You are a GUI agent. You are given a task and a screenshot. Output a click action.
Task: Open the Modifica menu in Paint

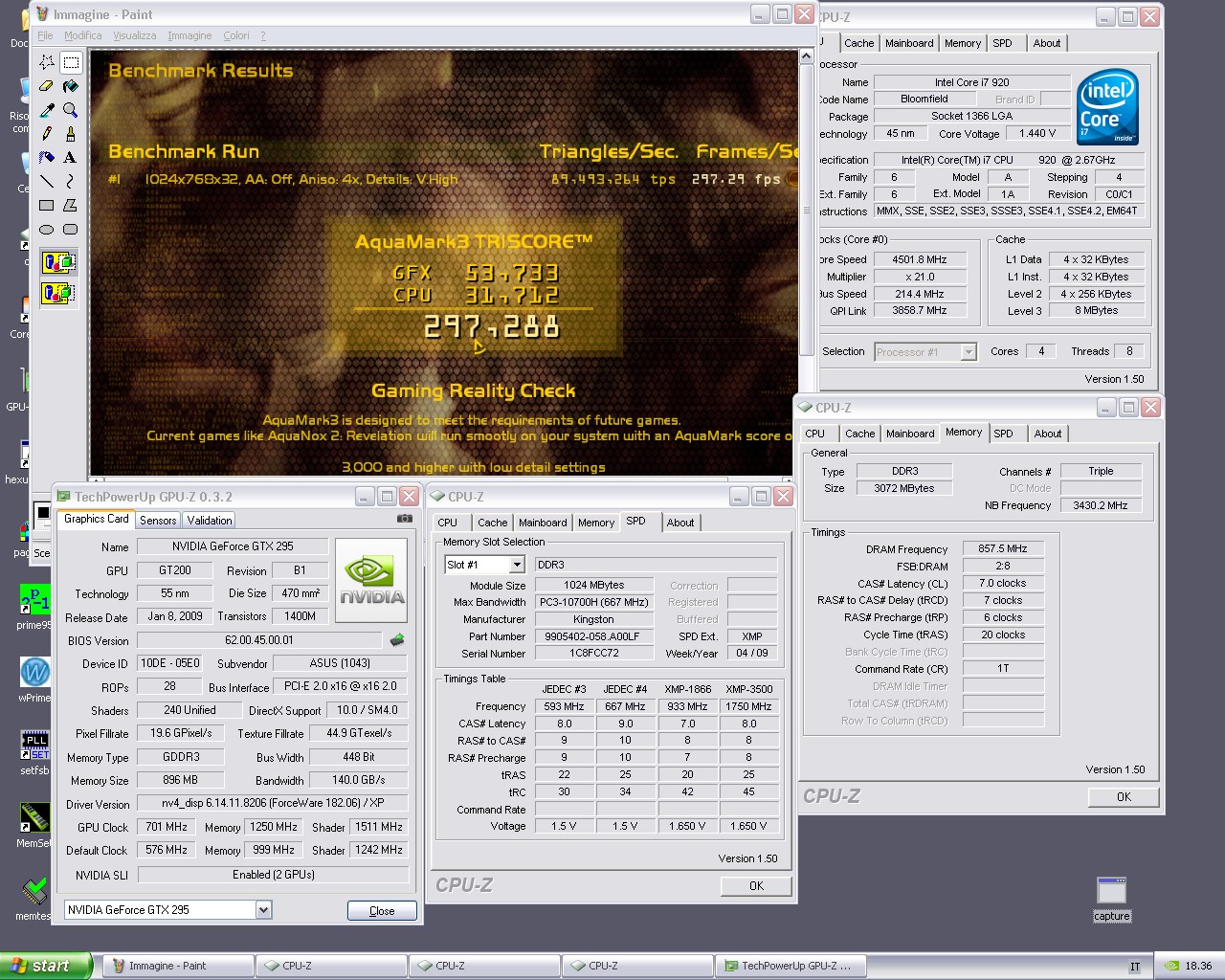coord(82,35)
